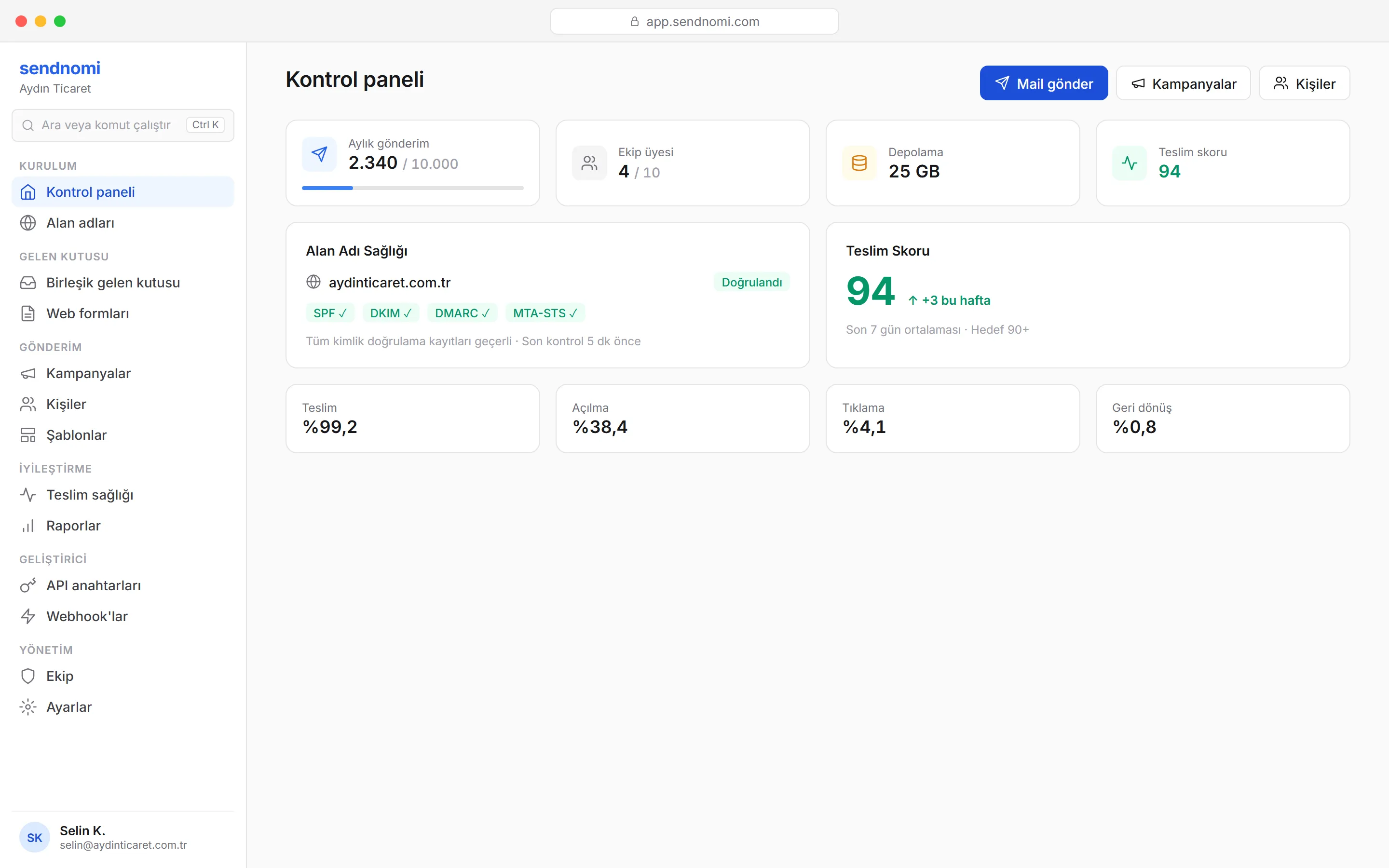Viewport: 1389px width, 868px height.
Task: Click the search magnifier icon in sidebar
Action: 27,125
